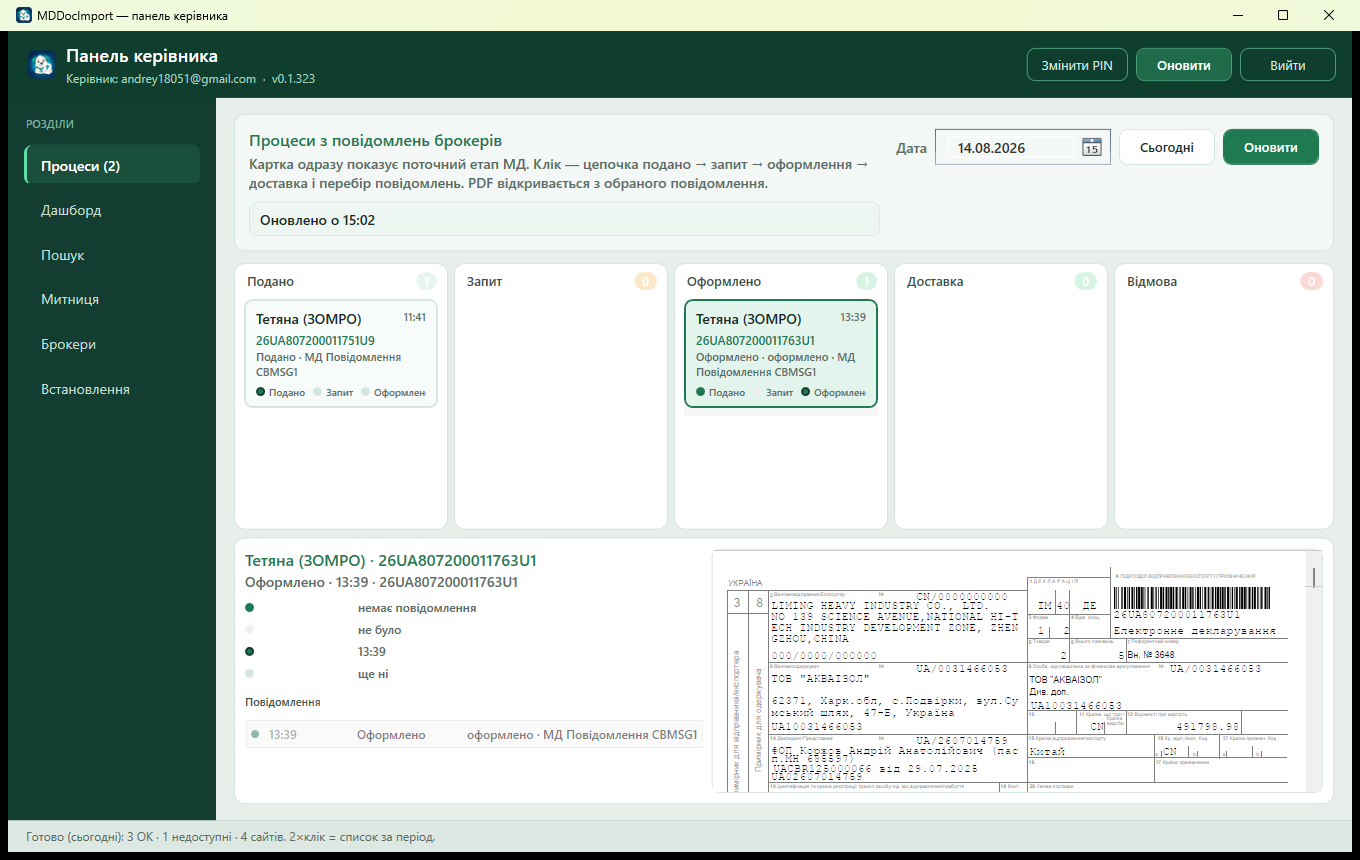Screen dimensions: 1360x860
Task: Click the PDF preview vertical scrollbar
Action: point(1316,671)
